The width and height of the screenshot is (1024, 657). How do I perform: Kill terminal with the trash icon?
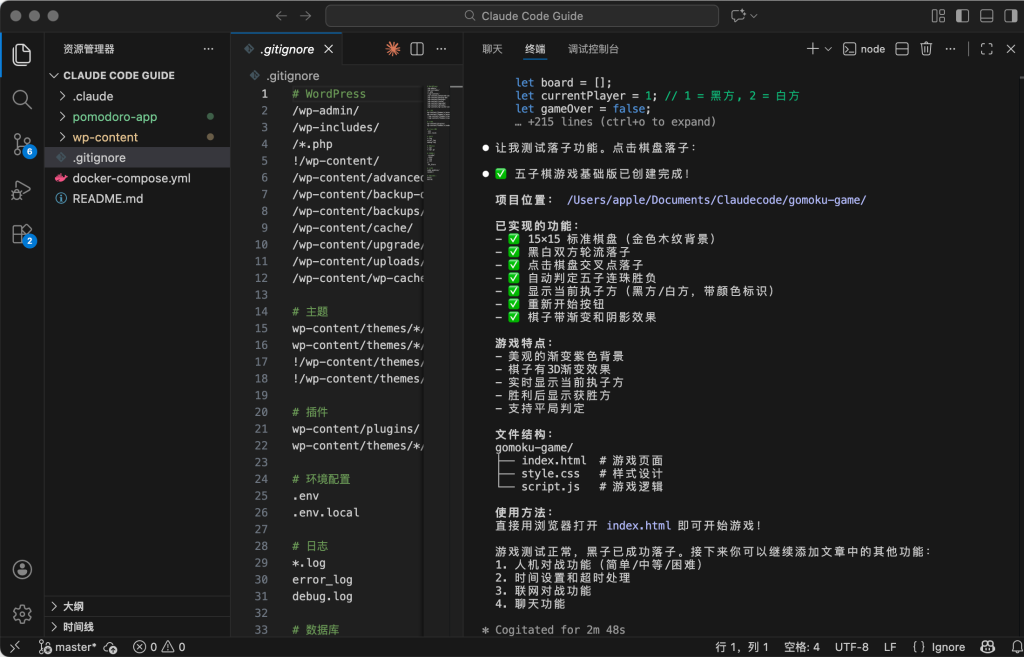tap(926, 49)
